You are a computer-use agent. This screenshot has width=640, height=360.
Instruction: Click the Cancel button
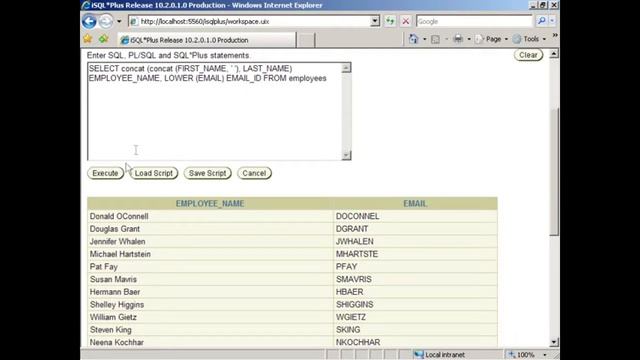tap(254, 173)
